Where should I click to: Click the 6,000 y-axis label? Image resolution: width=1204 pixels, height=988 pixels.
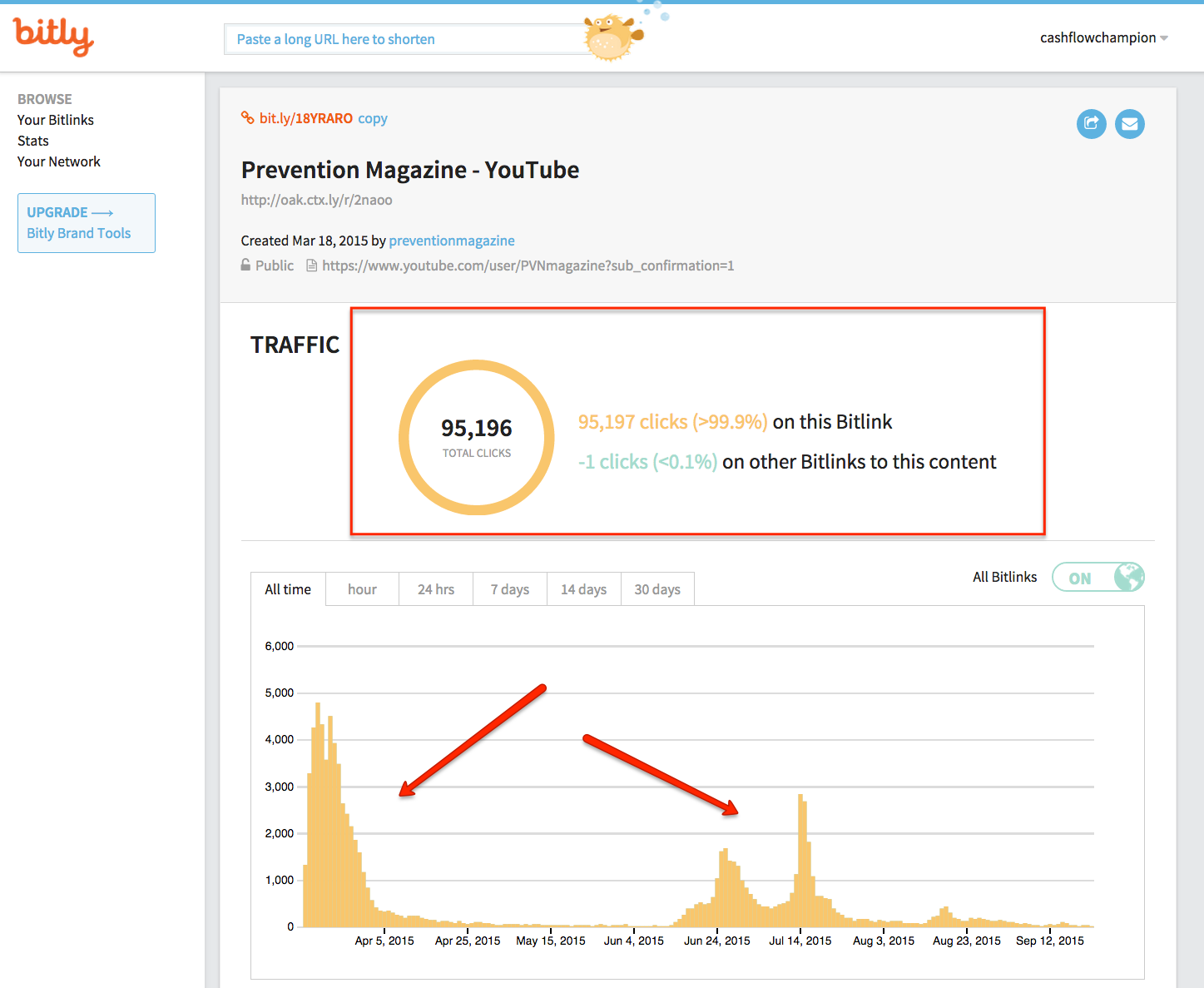click(x=280, y=646)
